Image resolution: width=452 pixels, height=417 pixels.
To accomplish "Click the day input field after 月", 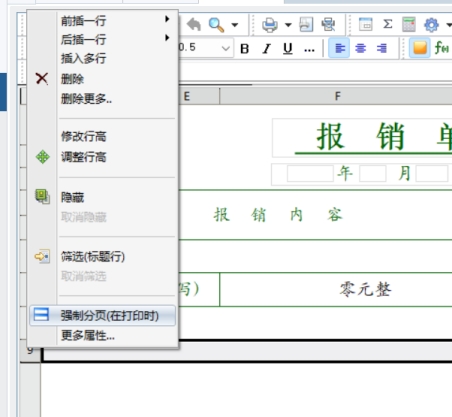I will (432, 173).
